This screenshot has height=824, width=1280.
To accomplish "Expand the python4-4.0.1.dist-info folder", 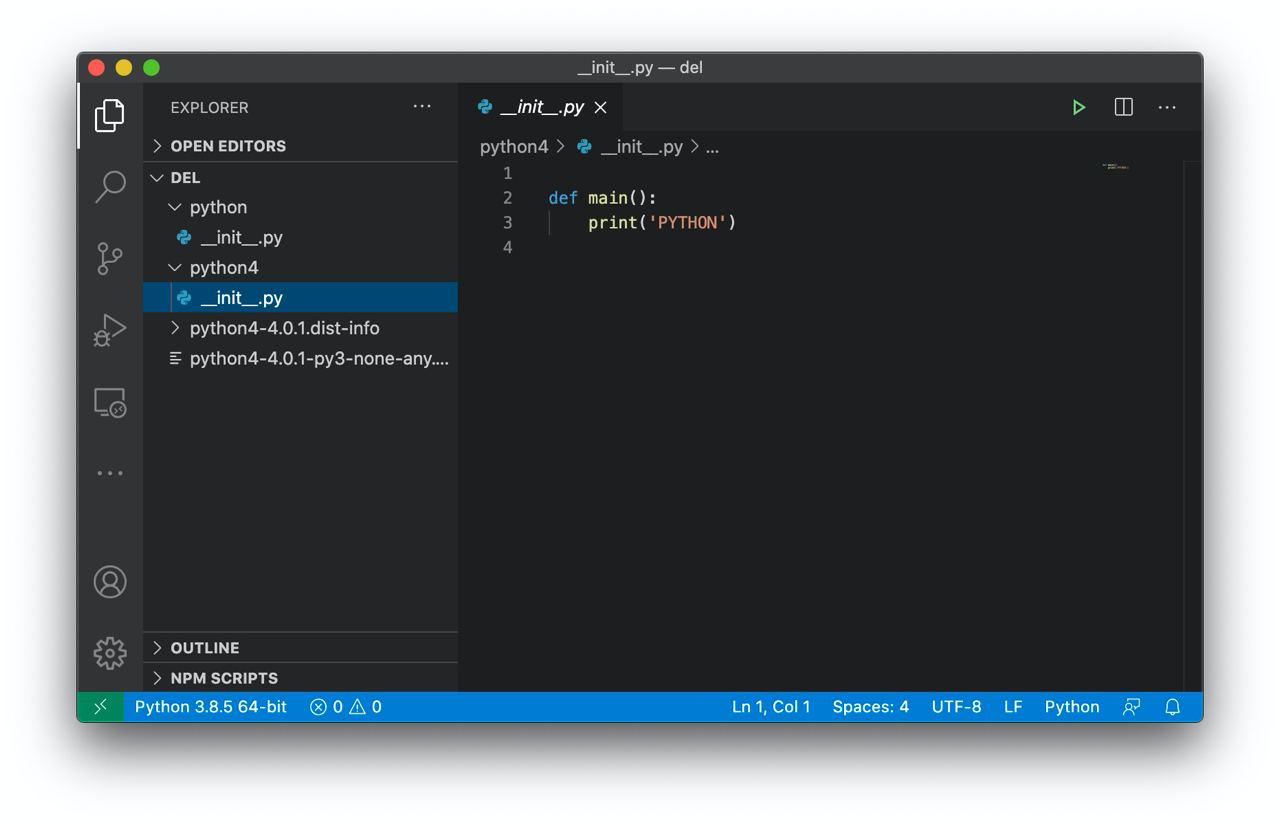I will click(x=284, y=328).
